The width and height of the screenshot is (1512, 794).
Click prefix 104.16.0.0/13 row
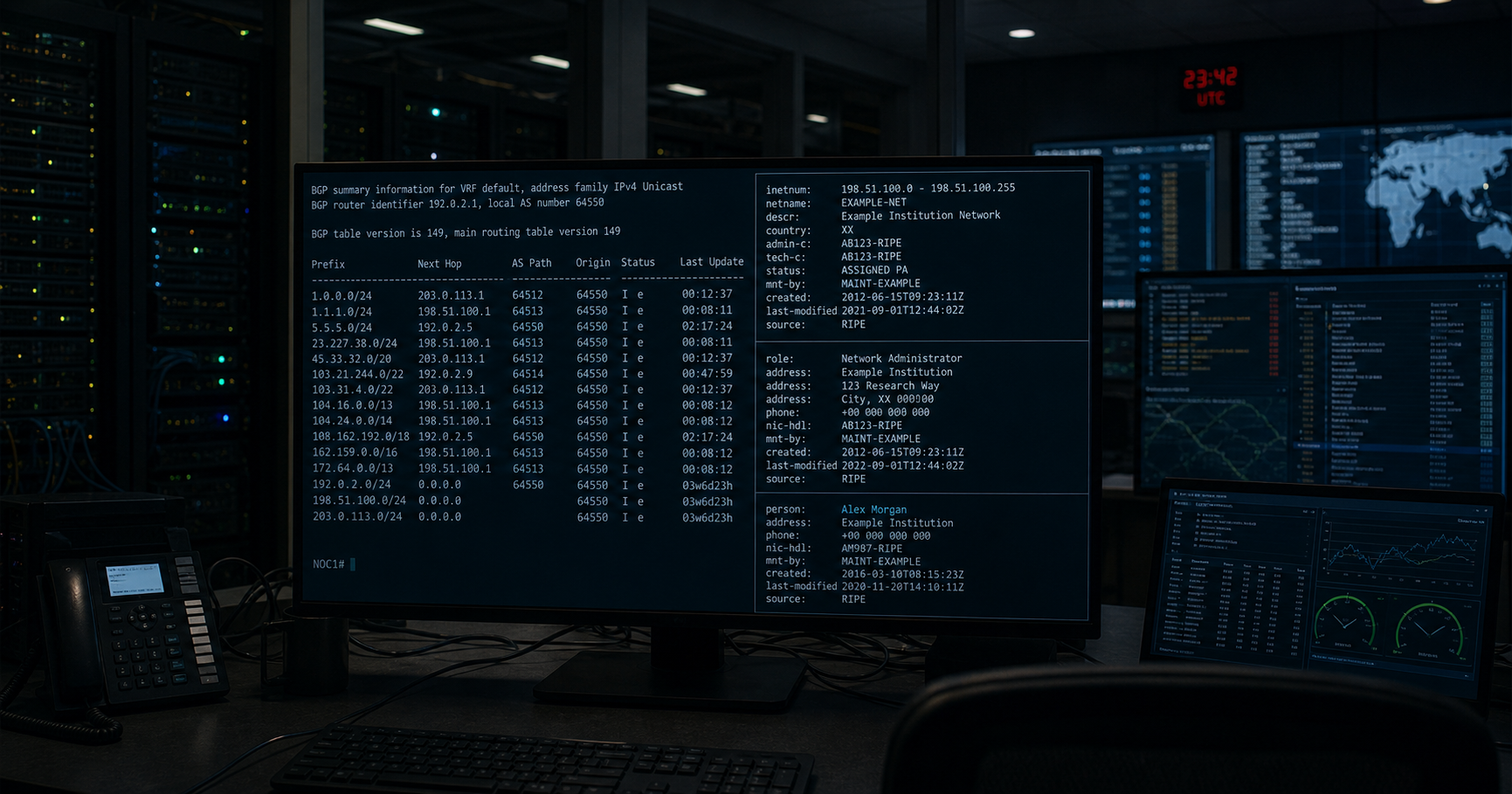point(521,405)
